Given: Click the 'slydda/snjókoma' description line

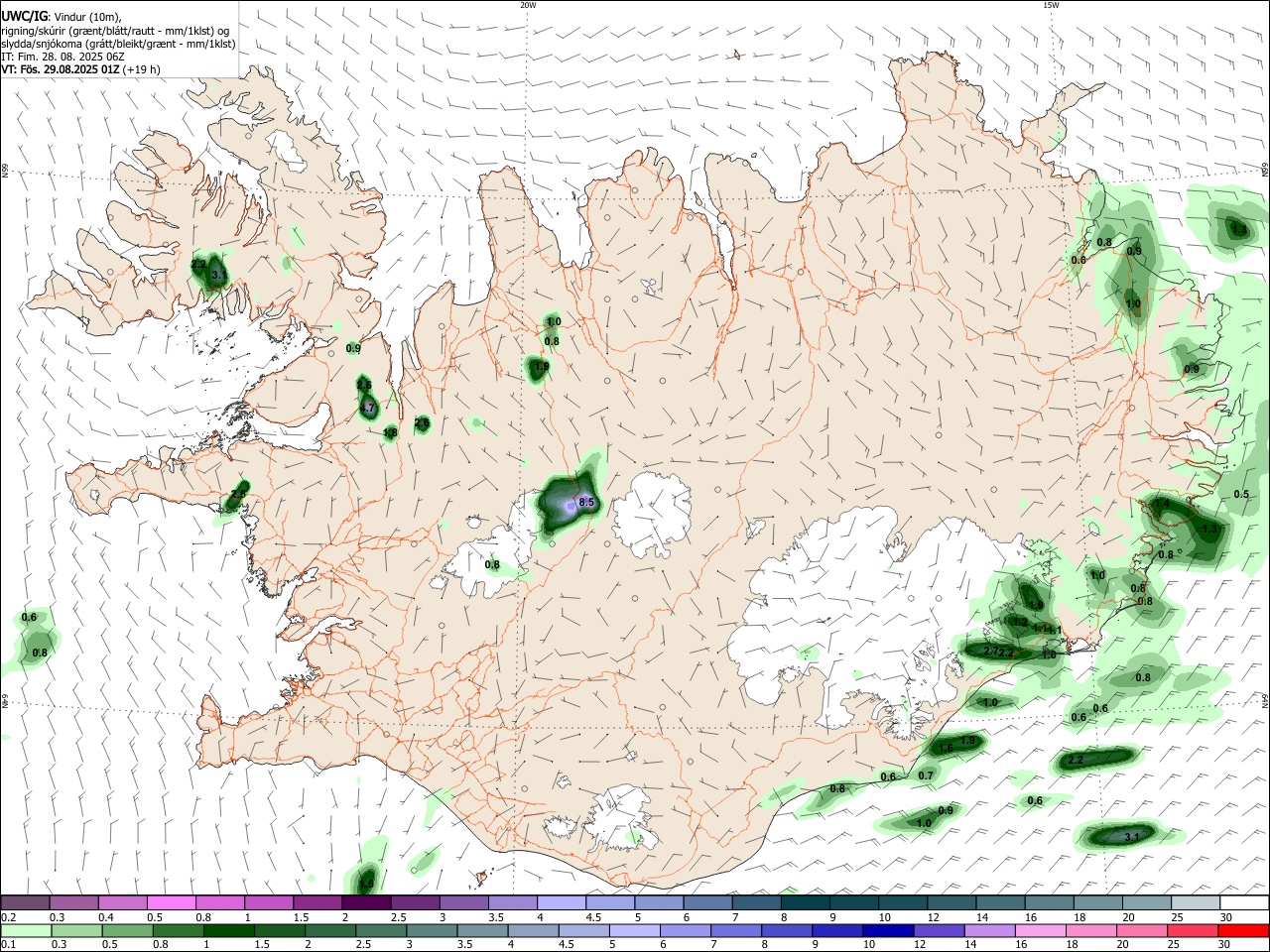Looking at the screenshot, I should point(118,44).
